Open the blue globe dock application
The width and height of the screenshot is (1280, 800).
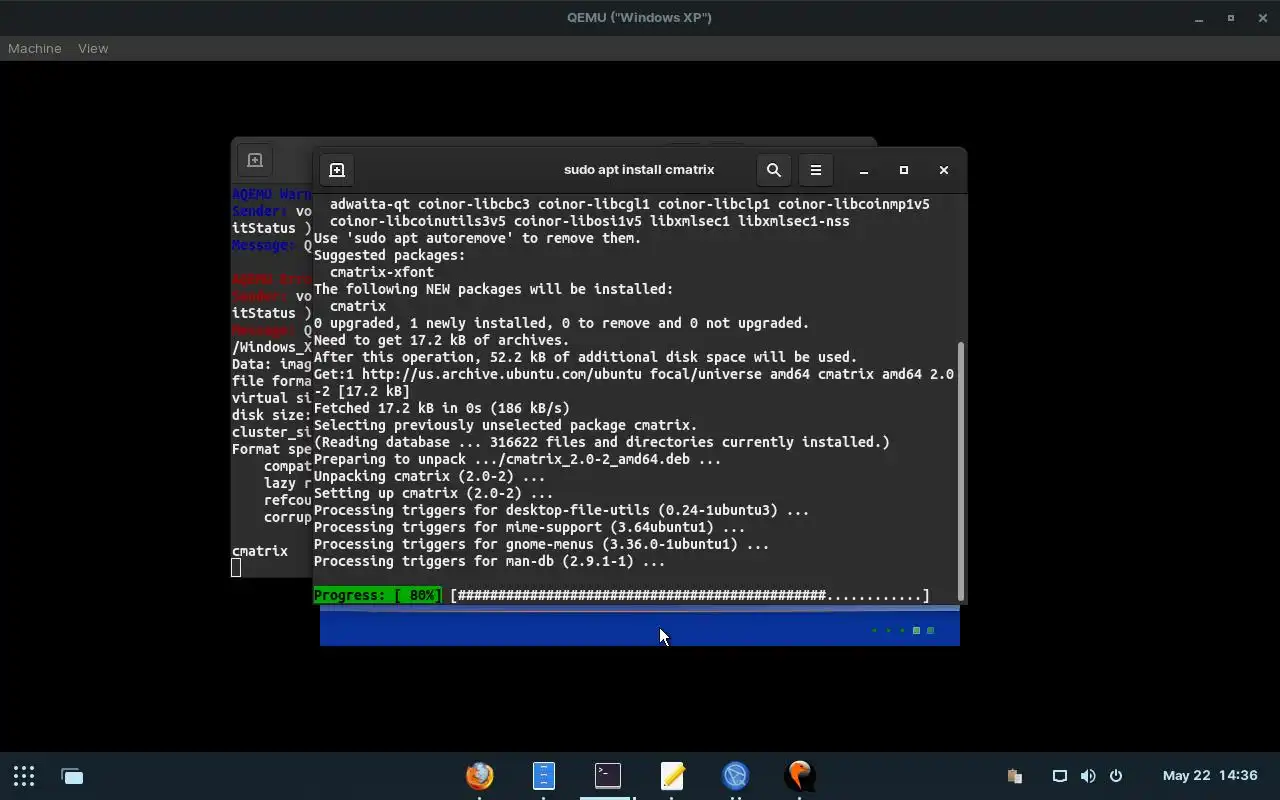click(x=736, y=776)
